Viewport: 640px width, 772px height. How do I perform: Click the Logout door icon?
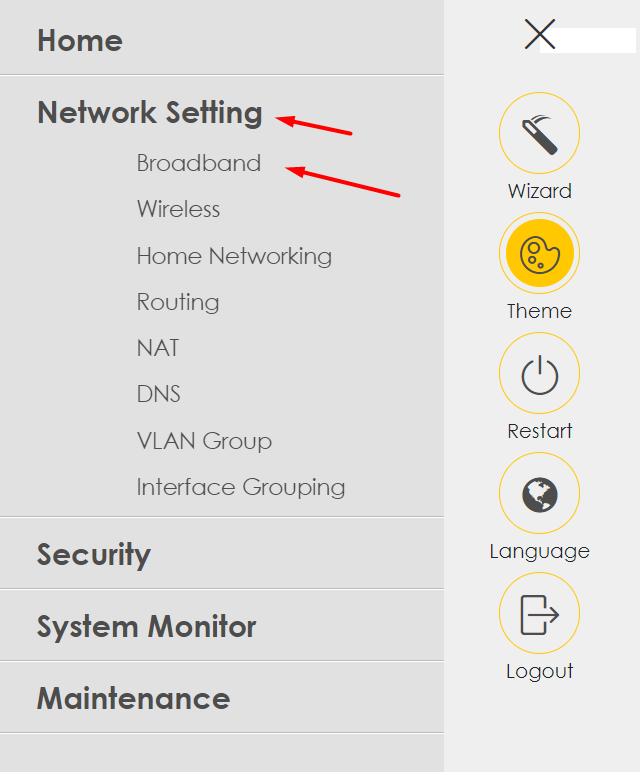coord(540,613)
